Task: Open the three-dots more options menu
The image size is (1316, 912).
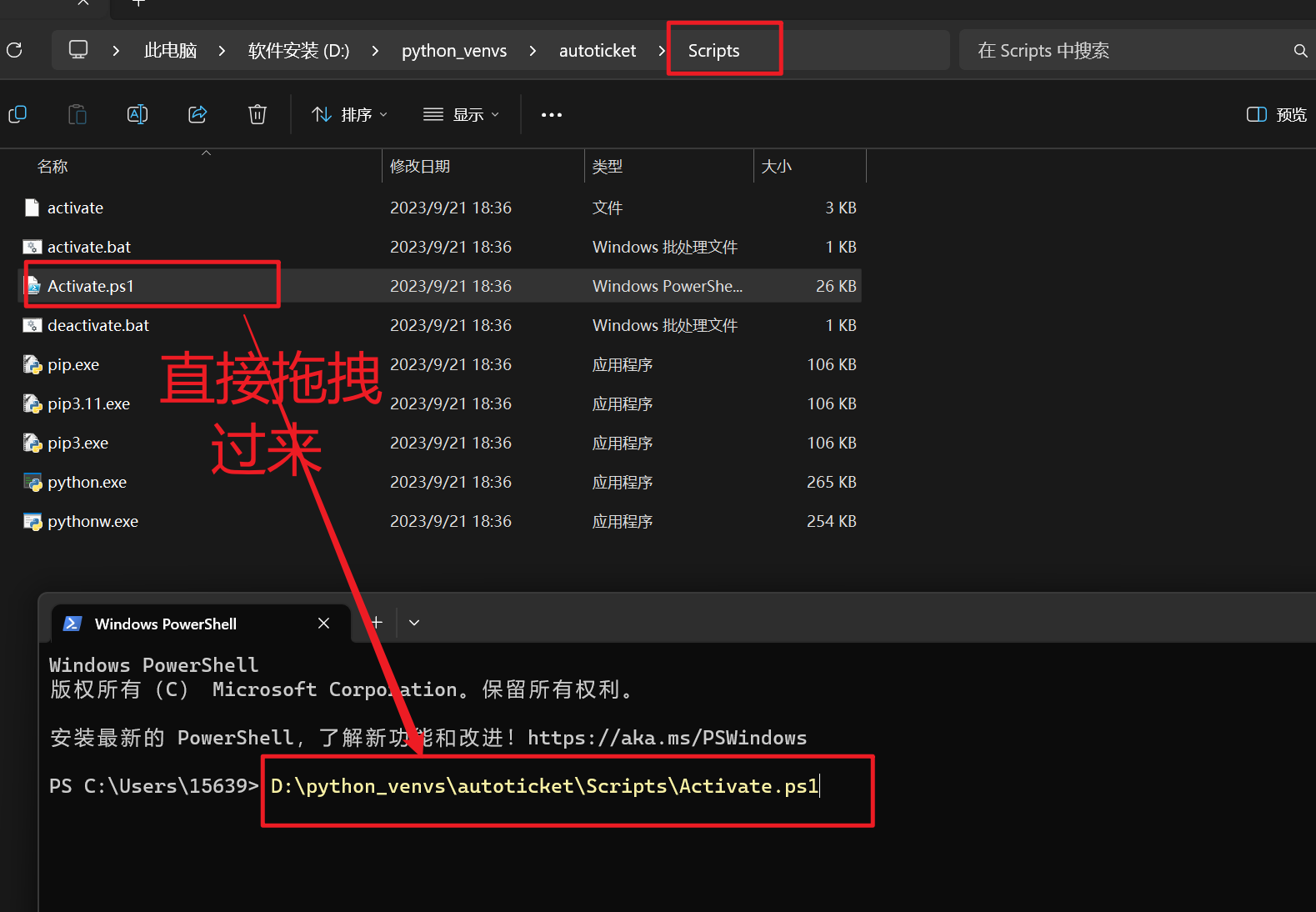Action: (552, 115)
